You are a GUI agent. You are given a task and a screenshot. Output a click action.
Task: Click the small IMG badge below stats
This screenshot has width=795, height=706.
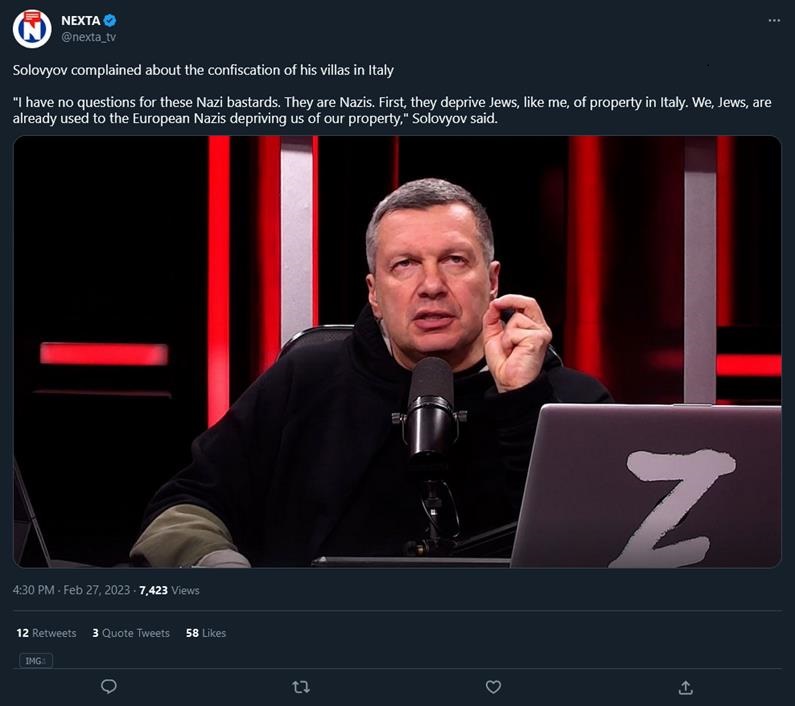tap(36, 660)
